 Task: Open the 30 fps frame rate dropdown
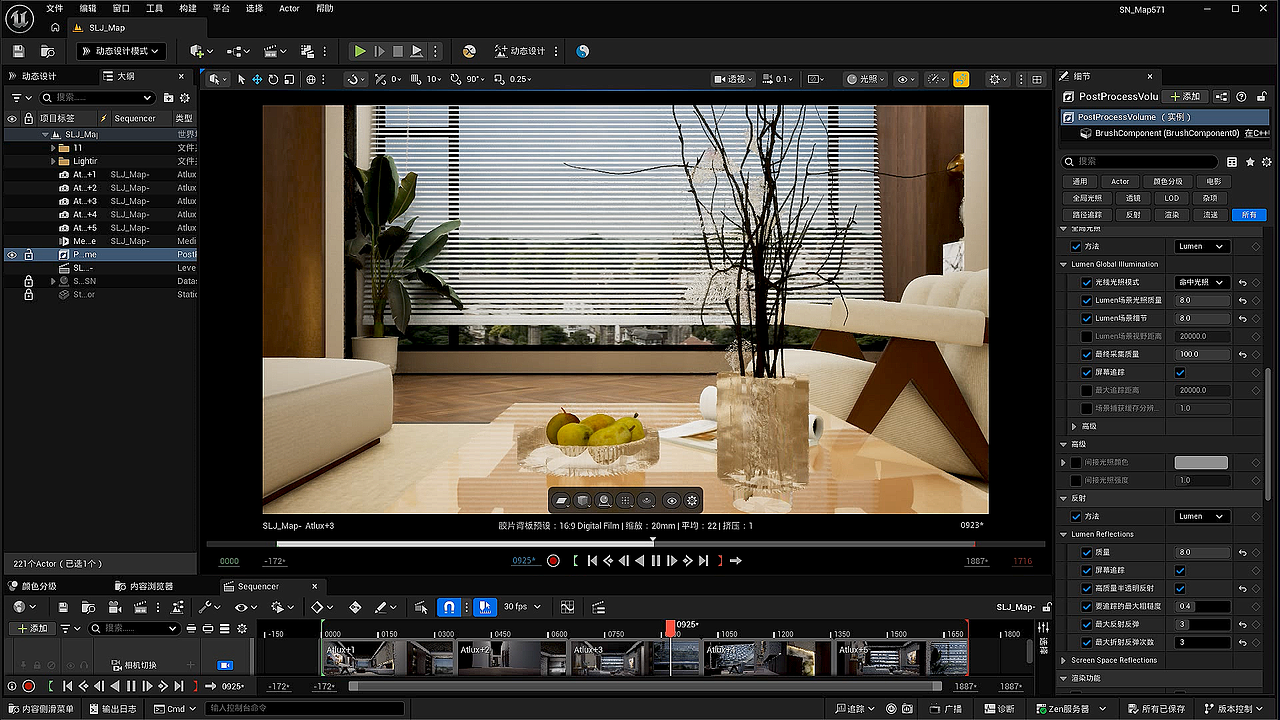point(523,607)
